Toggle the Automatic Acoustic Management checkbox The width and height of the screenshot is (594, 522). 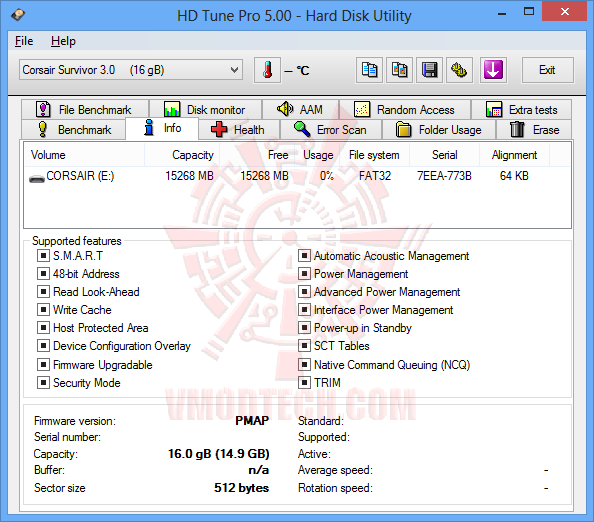pos(304,256)
